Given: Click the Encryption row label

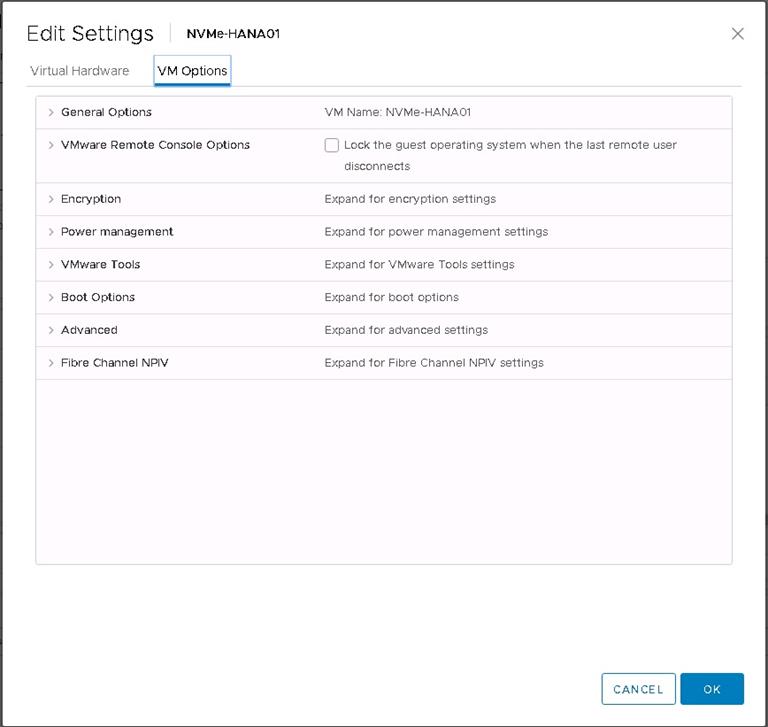Looking at the screenshot, I should click(91, 199).
